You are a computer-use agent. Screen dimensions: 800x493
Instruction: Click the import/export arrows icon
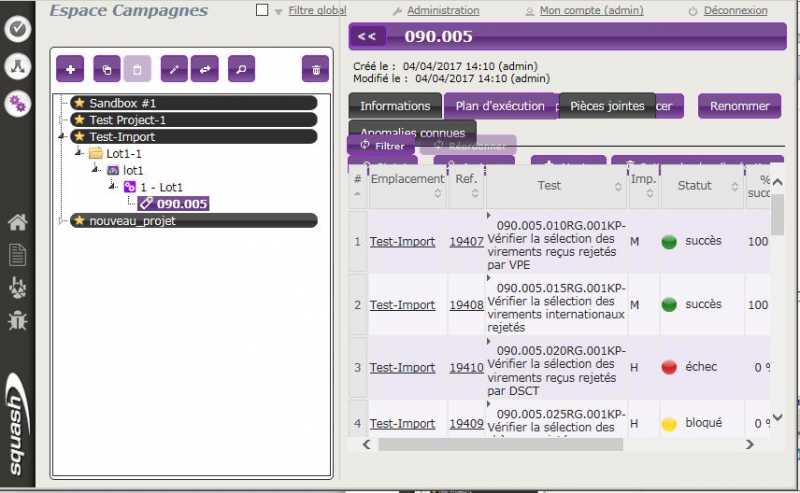pos(205,68)
